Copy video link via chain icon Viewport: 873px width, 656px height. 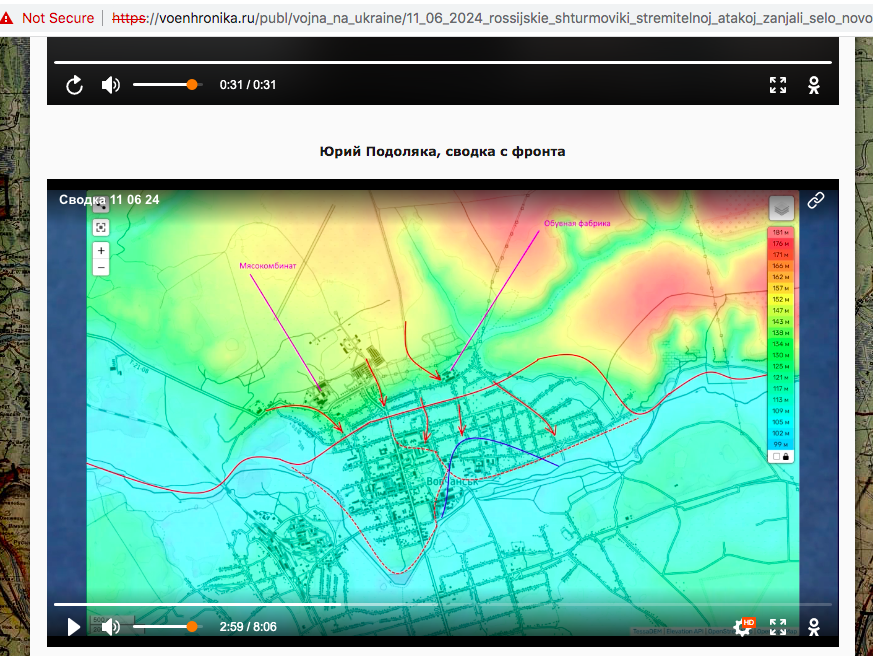click(816, 200)
